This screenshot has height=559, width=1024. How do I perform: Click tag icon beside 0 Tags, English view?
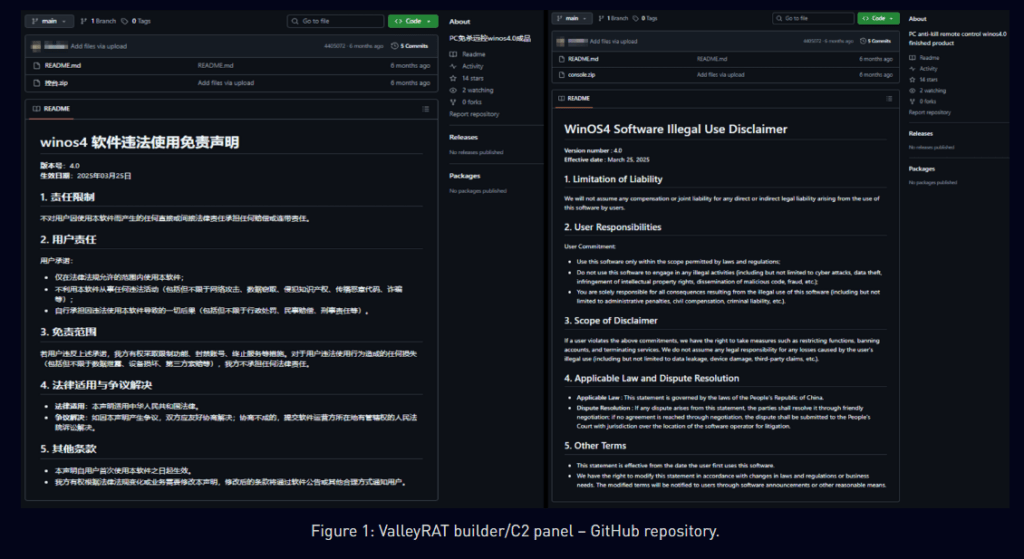pyautogui.click(x=636, y=18)
